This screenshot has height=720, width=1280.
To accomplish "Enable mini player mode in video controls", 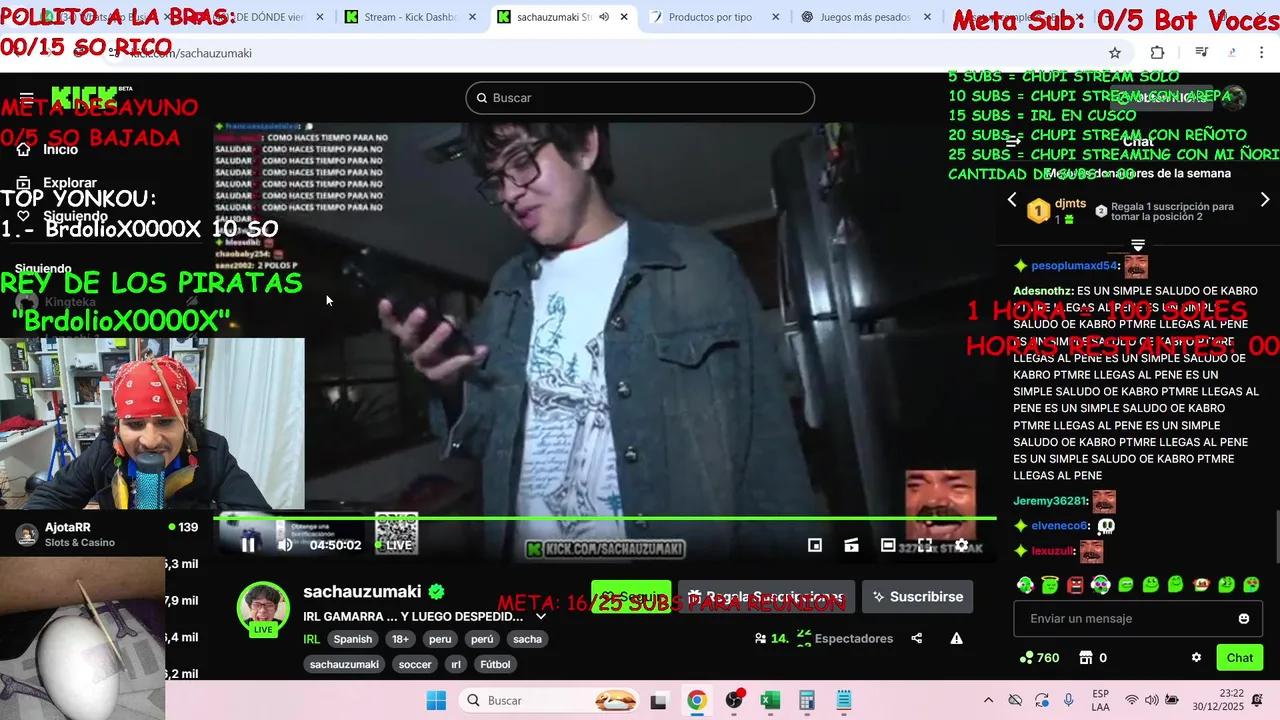I will [x=815, y=545].
